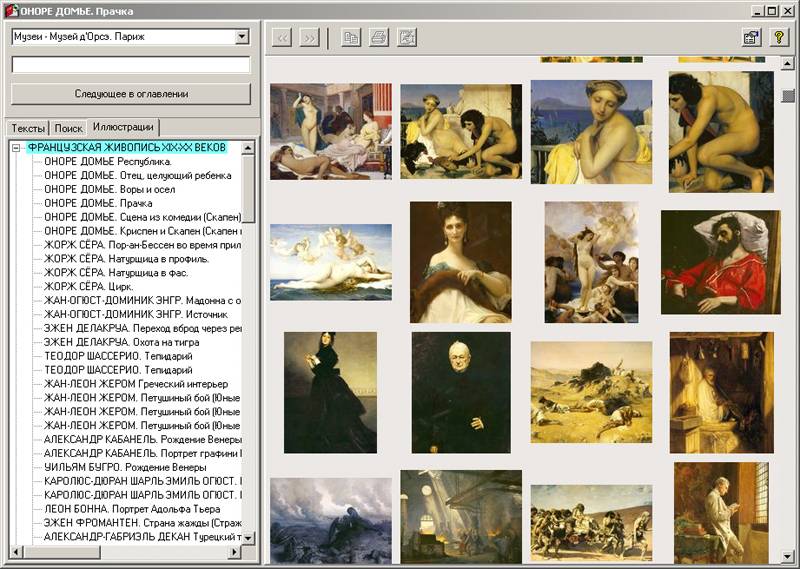Select 'АЛЕКСАНДР КАБАНЕЛЬ. Портрет графини' entry
The image size is (800, 569).
click(142, 453)
